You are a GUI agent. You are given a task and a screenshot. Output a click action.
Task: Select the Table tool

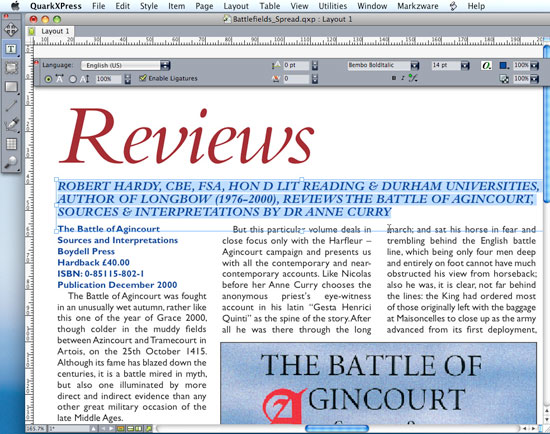pyautogui.click(x=11, y=144)
